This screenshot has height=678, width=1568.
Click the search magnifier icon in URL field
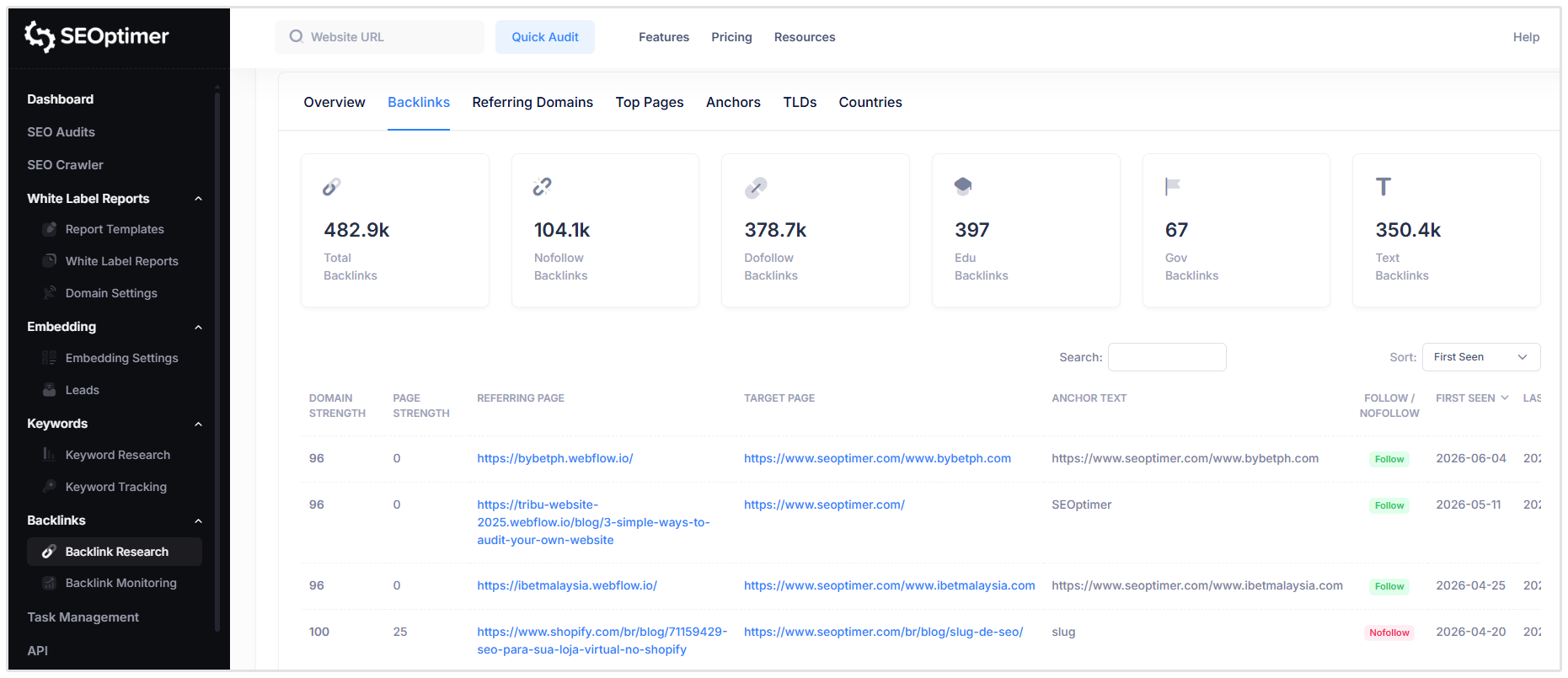click(296, 36)
